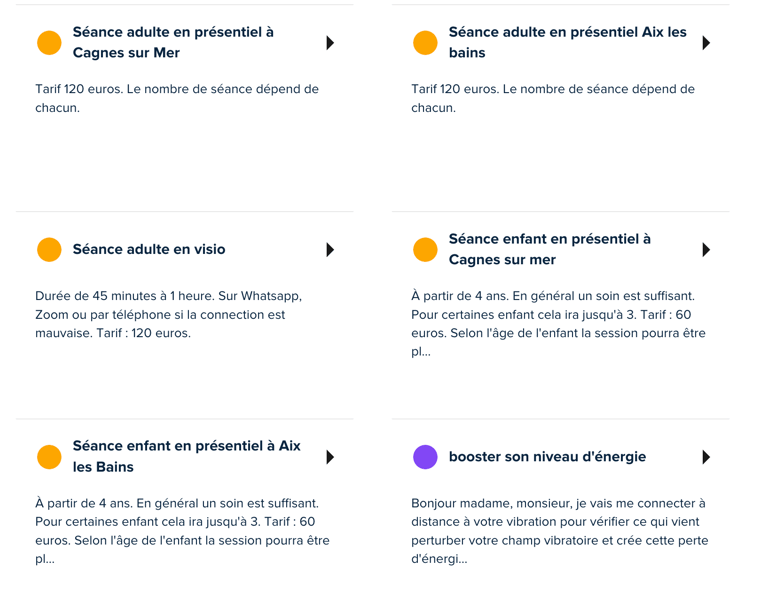Open Séance enfant en présentiel à Aix les Bains

(186, 456)
